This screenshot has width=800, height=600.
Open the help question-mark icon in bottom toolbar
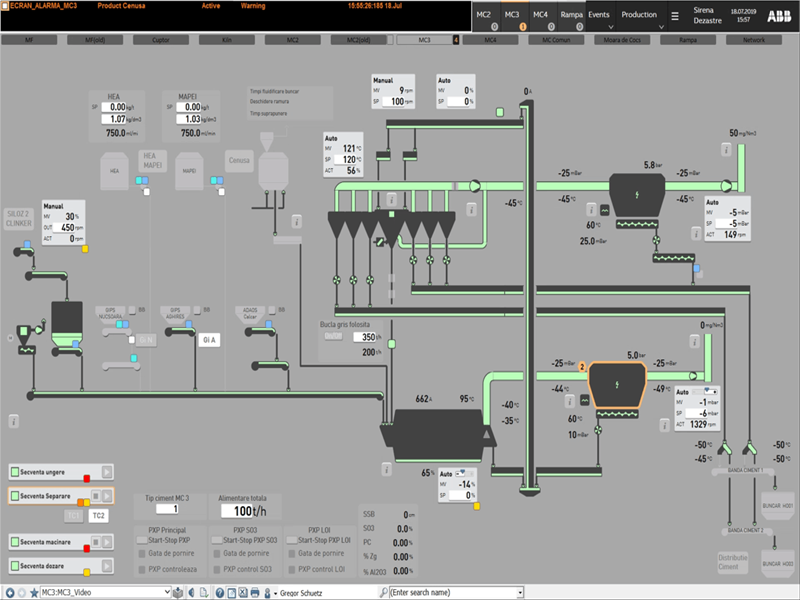pyautogui.click(x=220, y=591)
